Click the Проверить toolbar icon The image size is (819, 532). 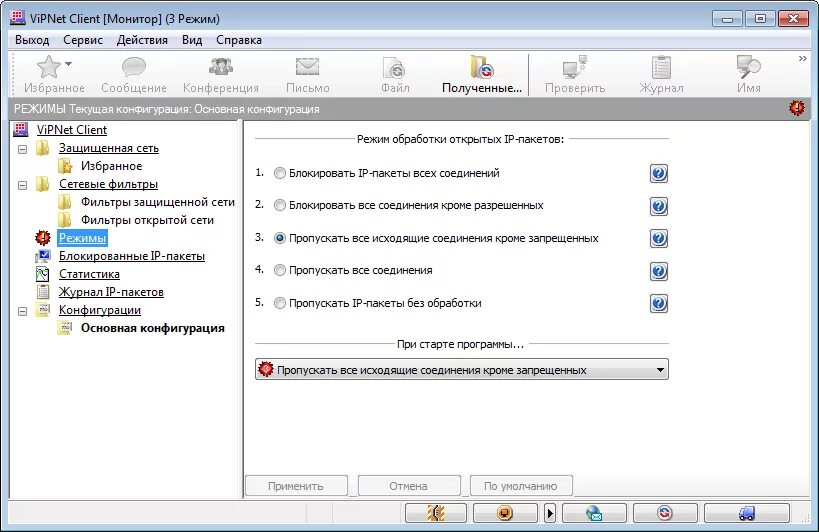(575, 67)
